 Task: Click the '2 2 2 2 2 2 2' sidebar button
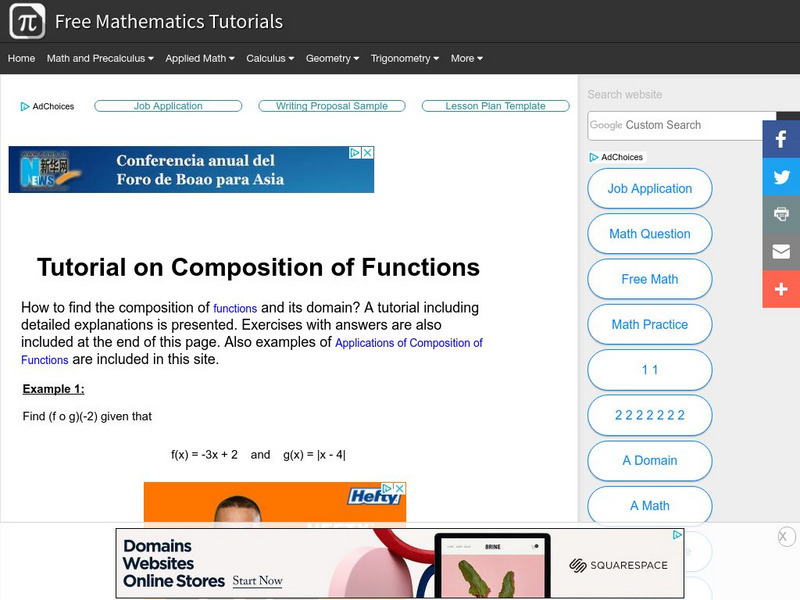click(x=649, y=415)
